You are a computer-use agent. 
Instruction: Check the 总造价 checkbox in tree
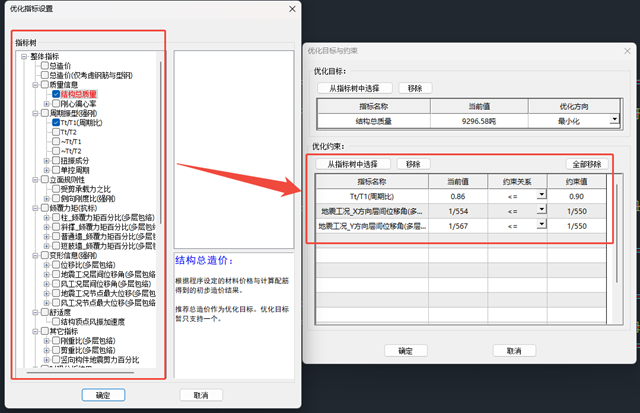44,66
